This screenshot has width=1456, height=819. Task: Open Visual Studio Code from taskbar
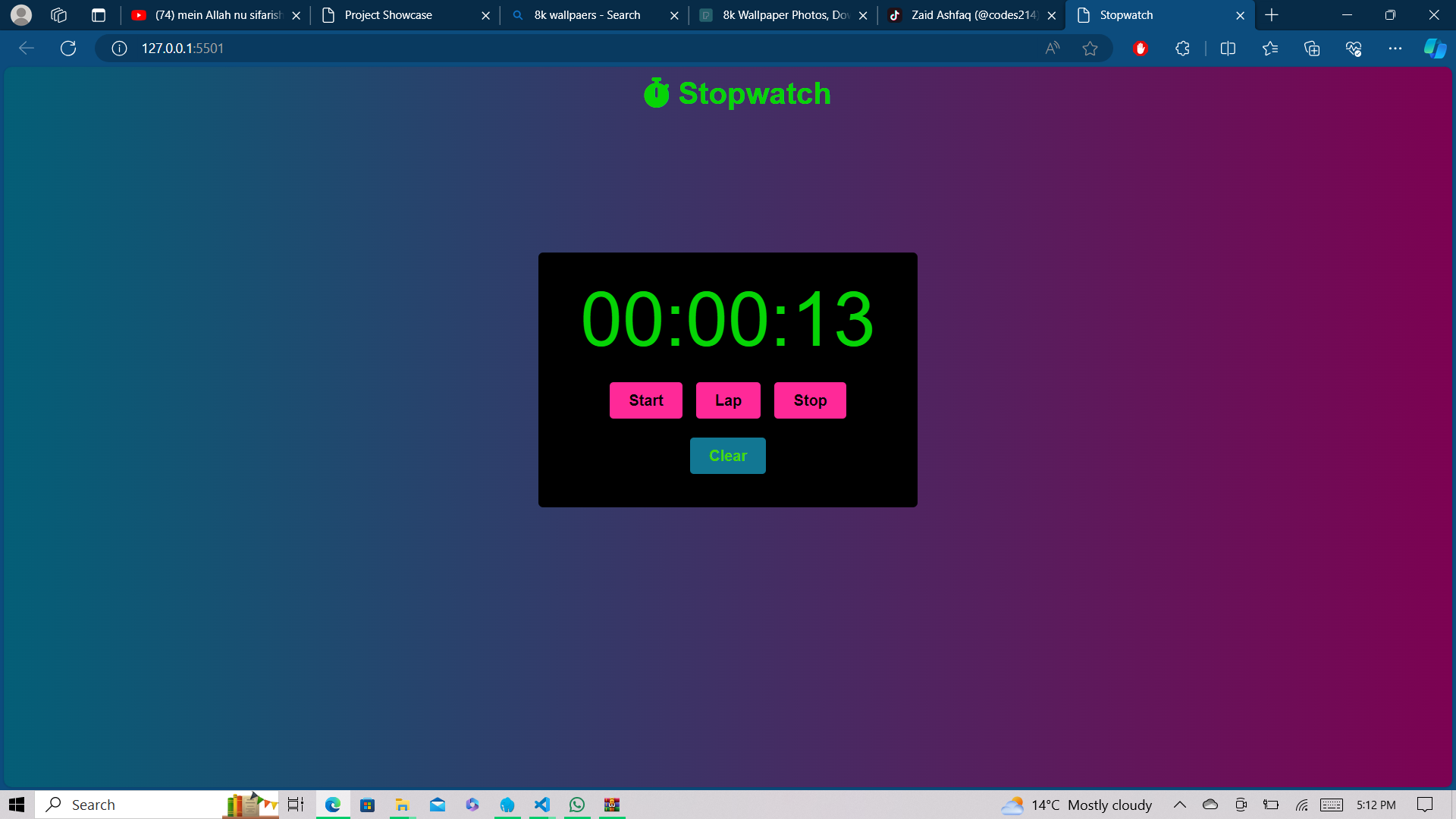541,805
